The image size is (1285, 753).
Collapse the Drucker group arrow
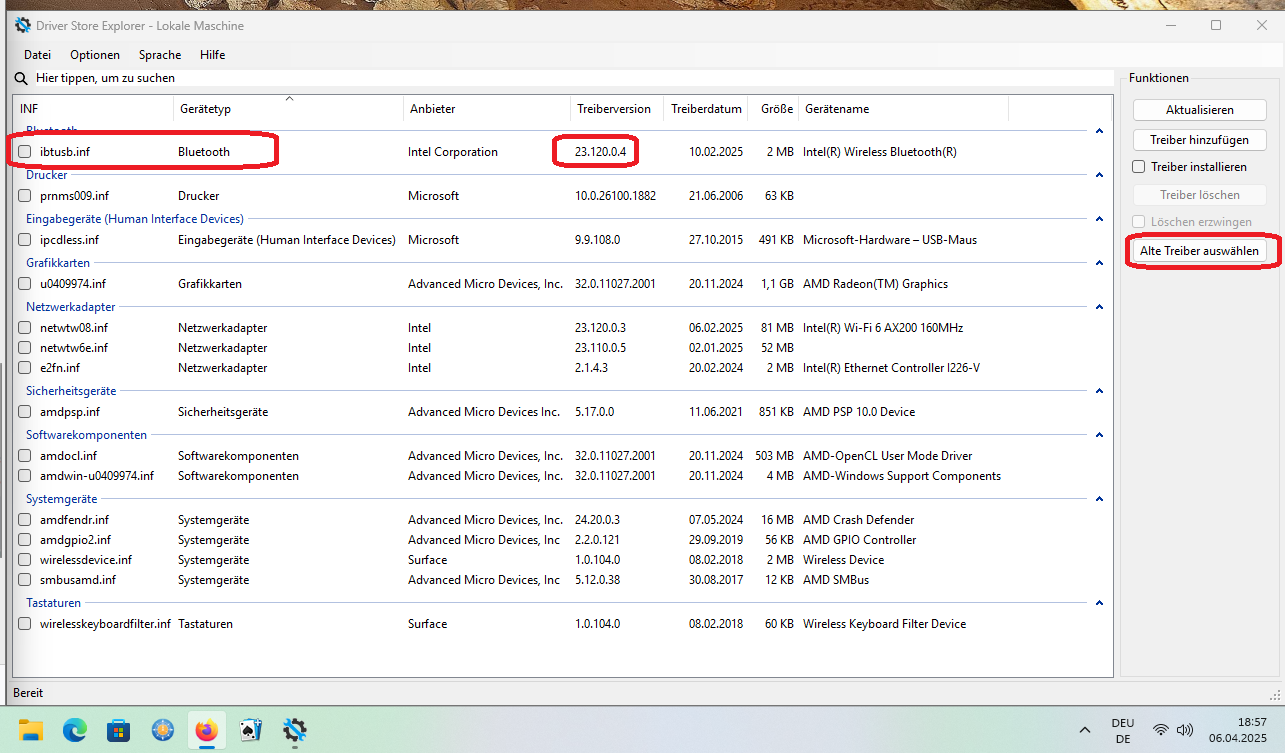[1099, 175]
